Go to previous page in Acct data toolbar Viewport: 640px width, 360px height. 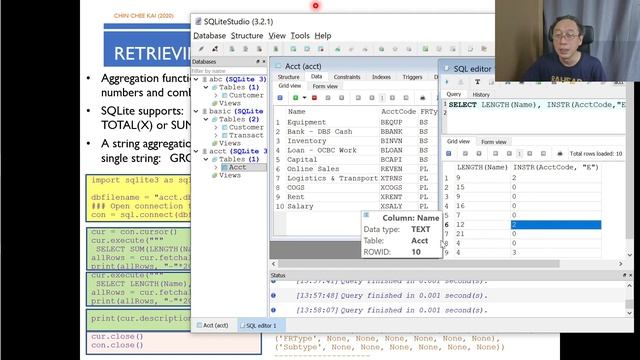372,98
